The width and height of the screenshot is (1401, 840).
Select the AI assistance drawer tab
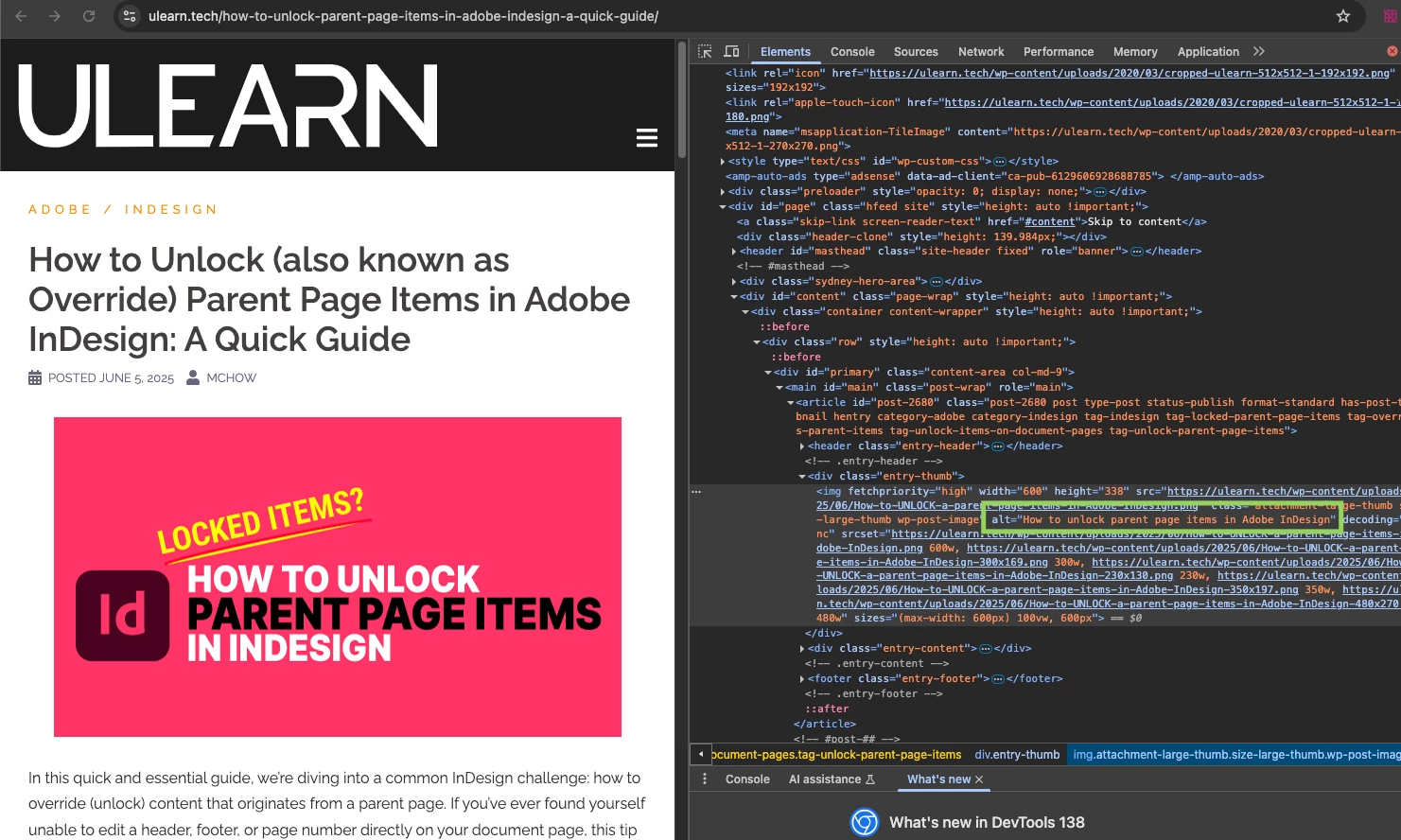point(832,779)
